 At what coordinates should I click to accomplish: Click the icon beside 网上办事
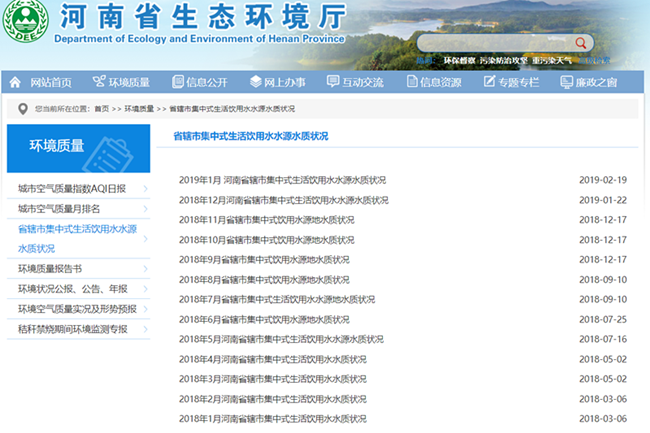[x=256, y=82]
